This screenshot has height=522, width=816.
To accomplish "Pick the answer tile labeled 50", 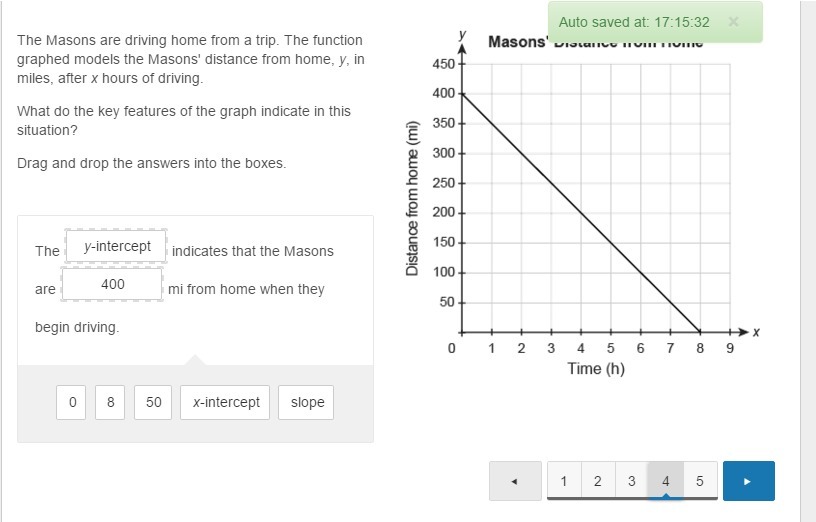I will 153,402.
